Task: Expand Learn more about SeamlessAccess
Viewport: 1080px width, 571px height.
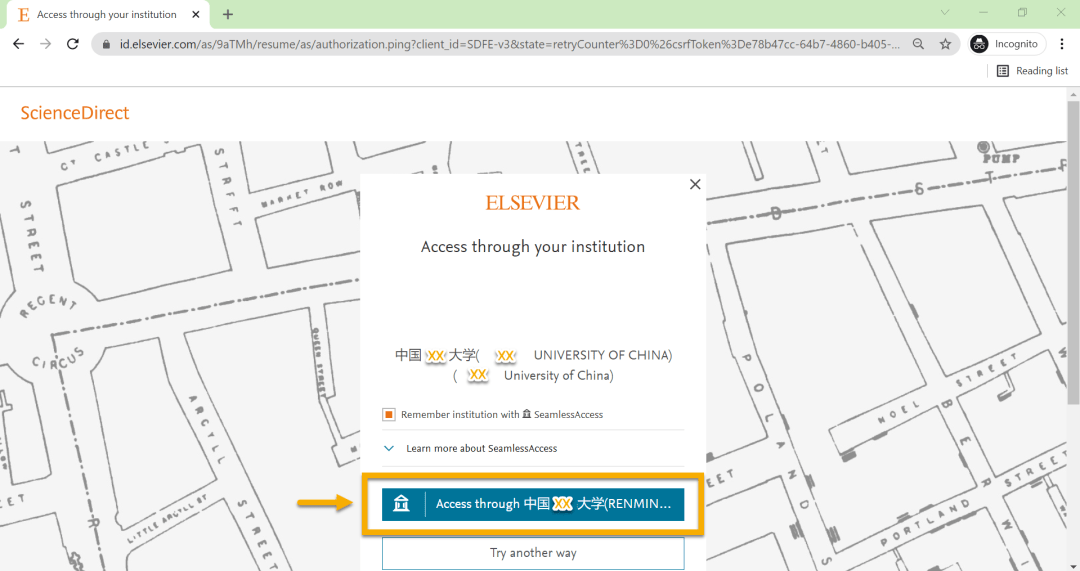Action: (389, 448)
